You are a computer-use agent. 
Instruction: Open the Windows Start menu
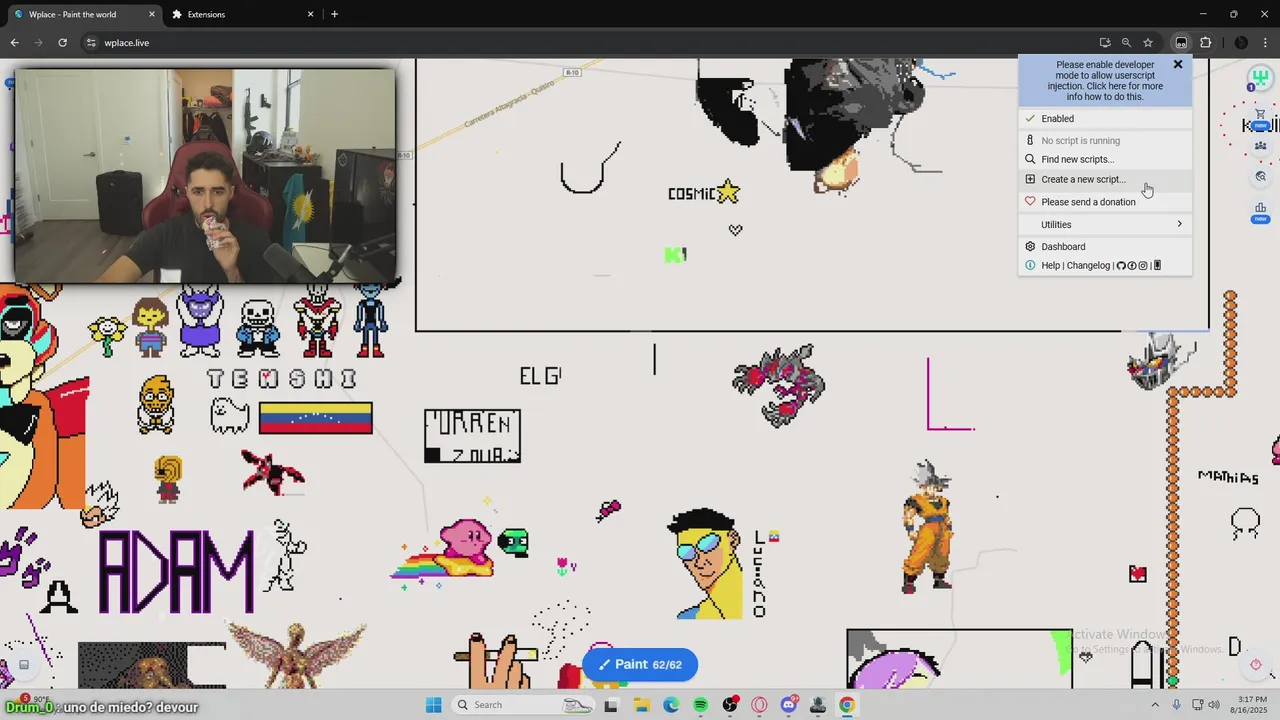[433, 705]
